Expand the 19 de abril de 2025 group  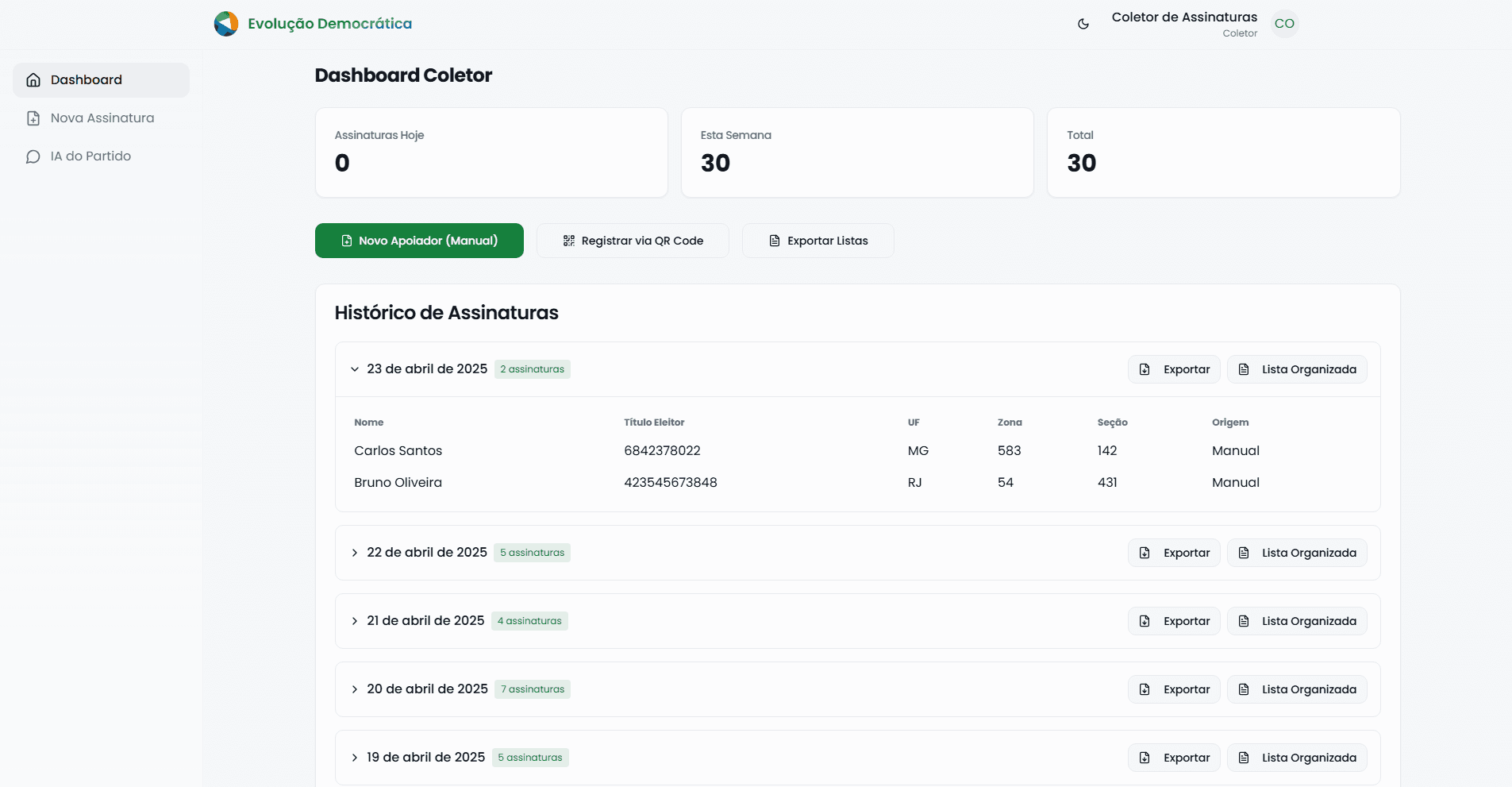click(x=355, y=758)
